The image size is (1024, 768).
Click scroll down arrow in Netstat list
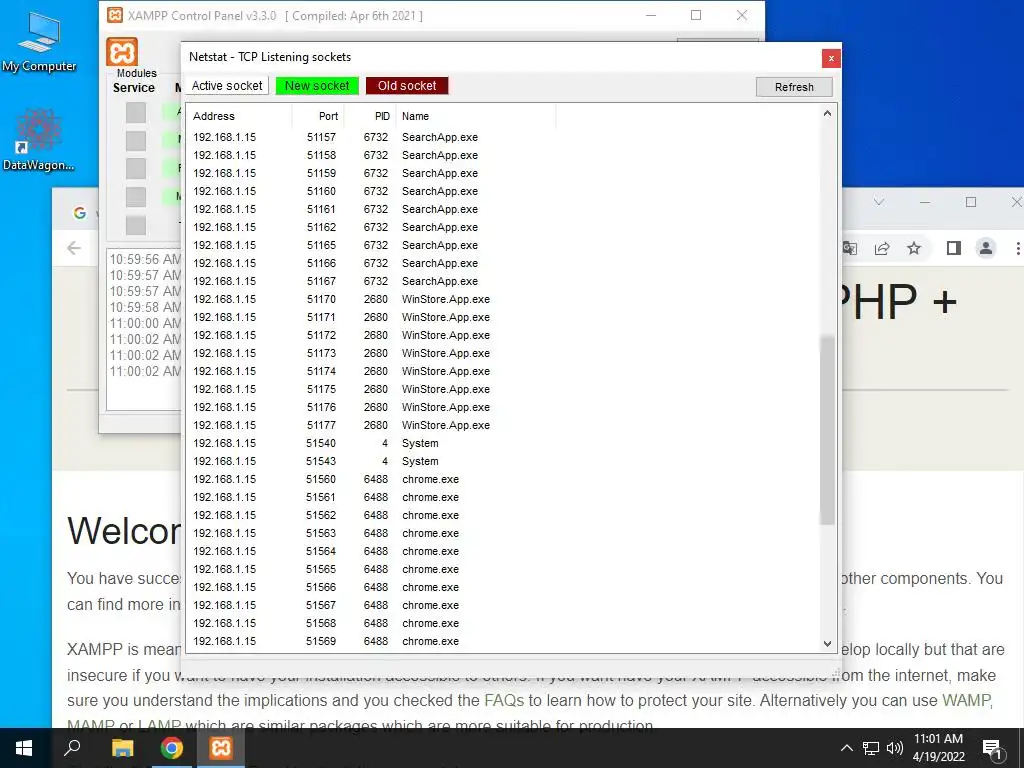[827, 643]
